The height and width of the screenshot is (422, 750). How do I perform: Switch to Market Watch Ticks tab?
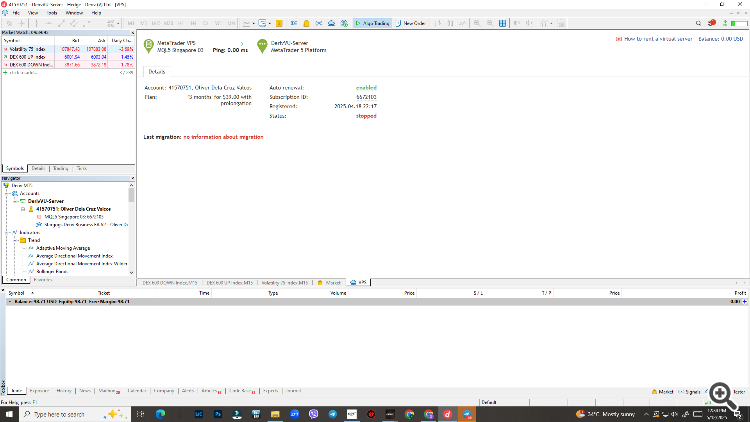pos(82,168)
